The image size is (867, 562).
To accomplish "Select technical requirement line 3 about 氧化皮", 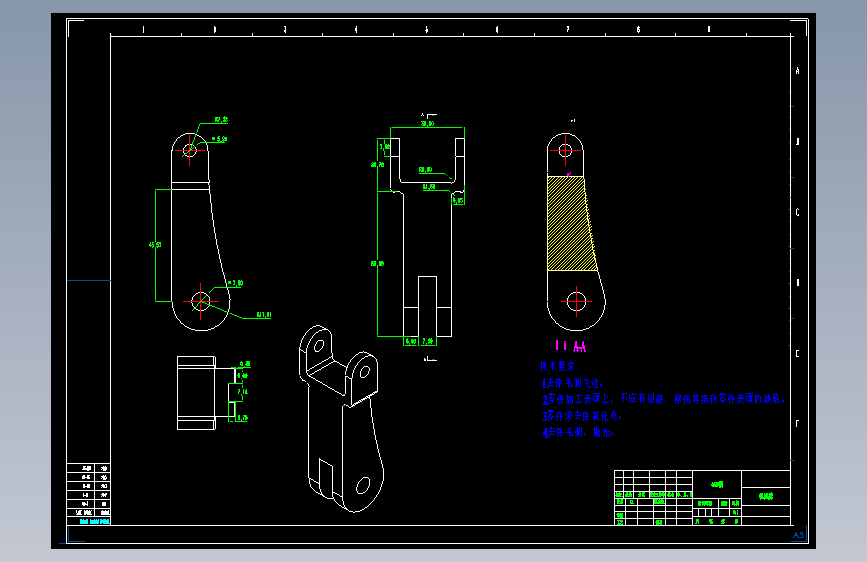I will pos(582,415).
